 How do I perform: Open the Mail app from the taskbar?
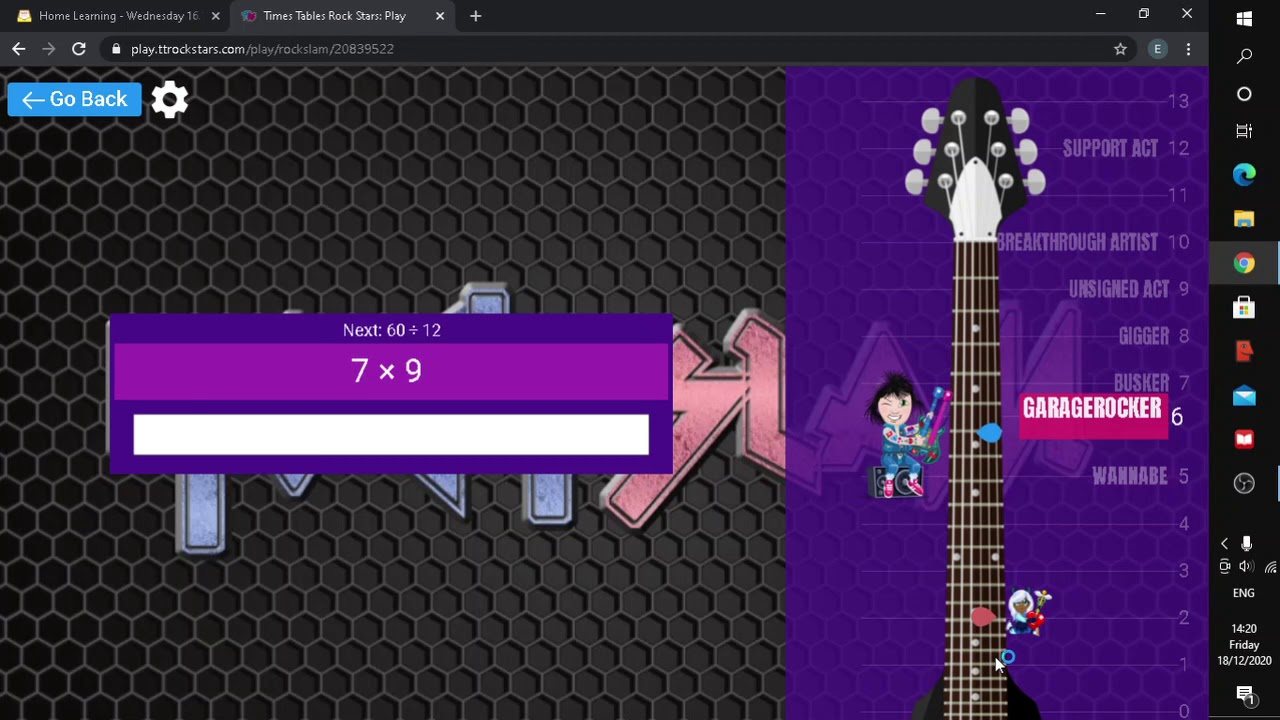tap(1244, 396)
